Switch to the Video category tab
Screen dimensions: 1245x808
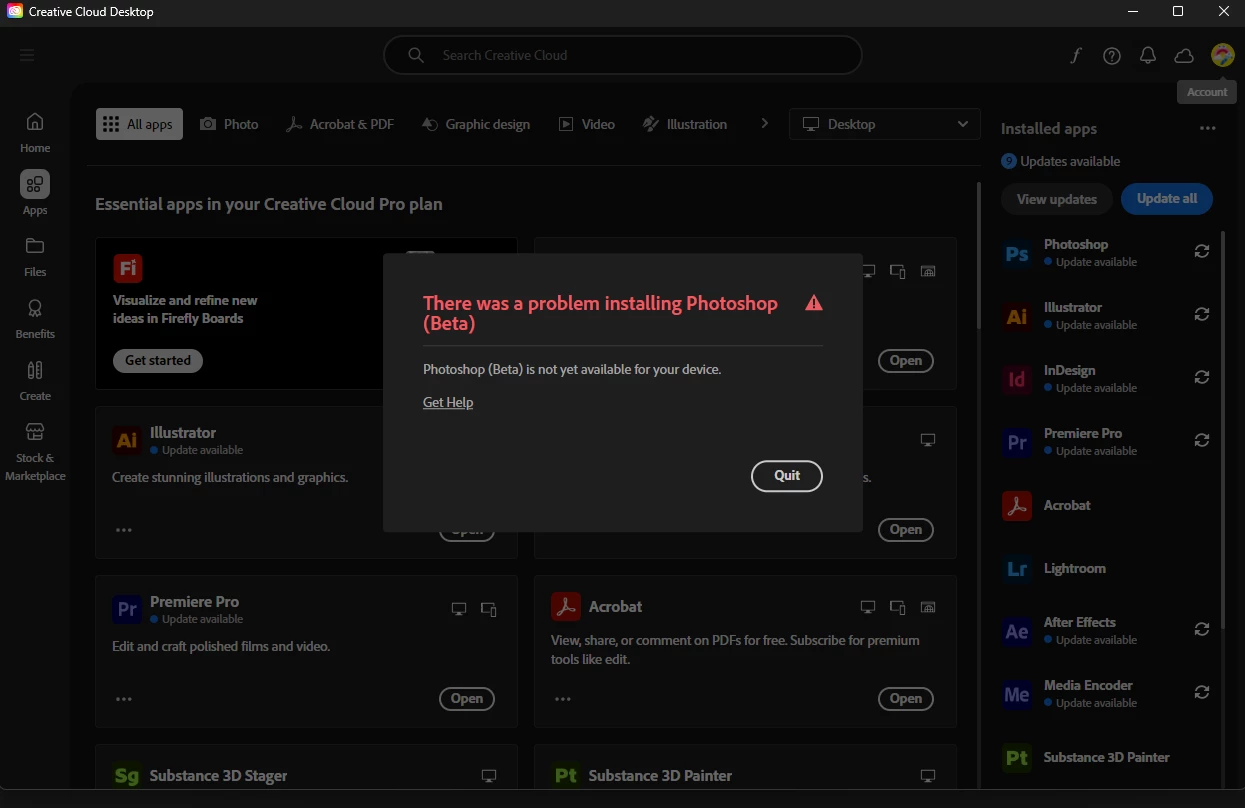pyautogui.click(x=586, y=124)
